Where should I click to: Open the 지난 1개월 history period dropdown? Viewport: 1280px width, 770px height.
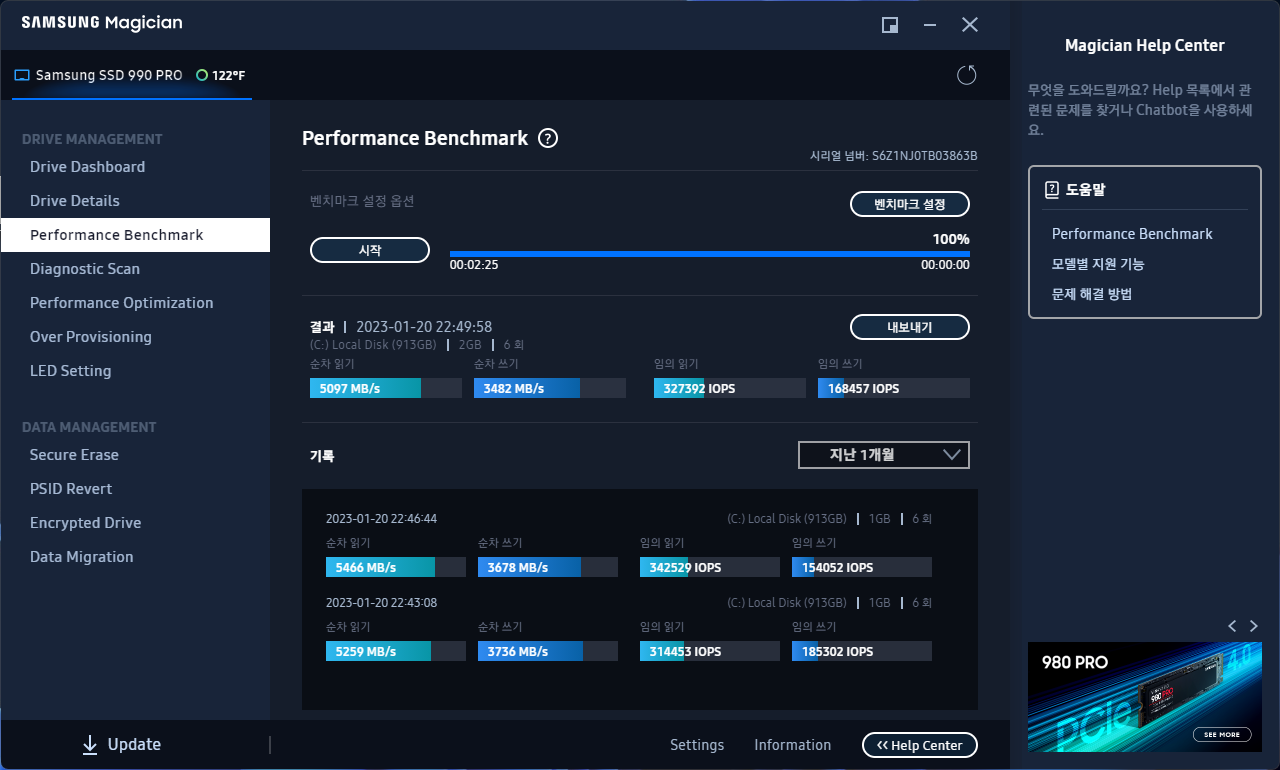click(x=884, y=455)
